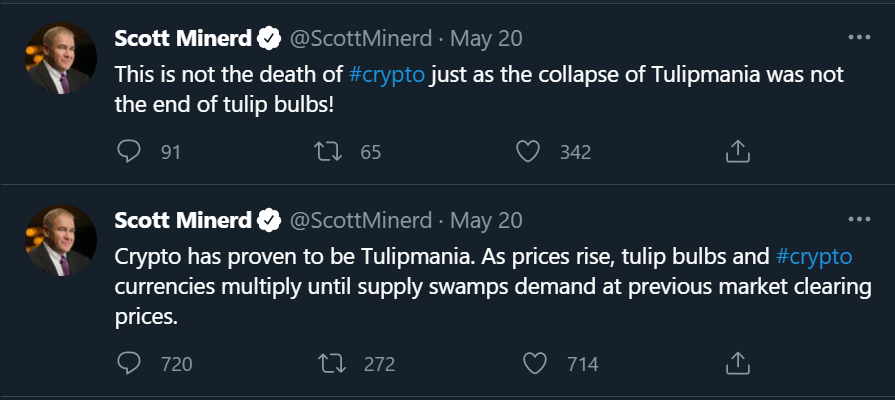Click #crypto hashtag in first tweet
The width and height of the screenshot is (895, 400).
pyautogui.click(x=391, y=75)
